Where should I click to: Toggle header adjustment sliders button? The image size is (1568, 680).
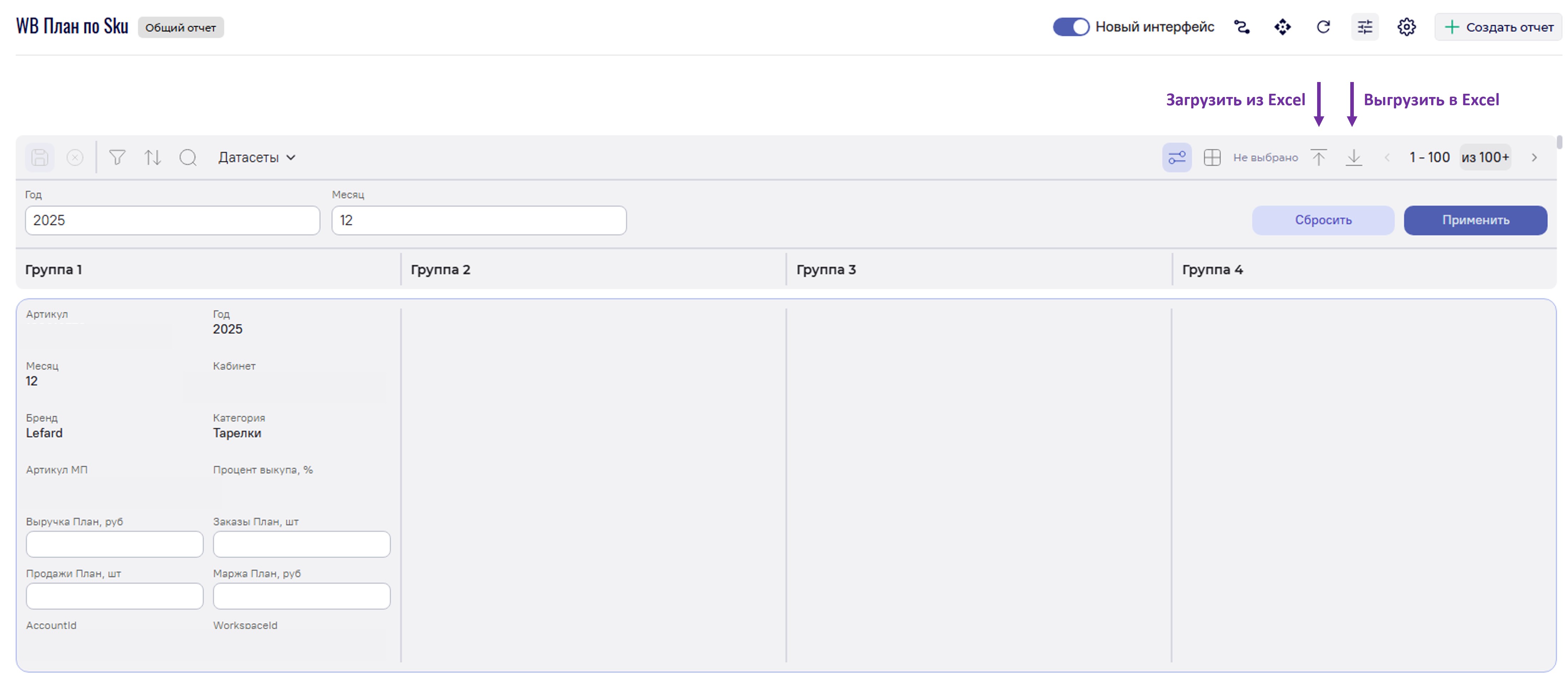point(1365,27)
